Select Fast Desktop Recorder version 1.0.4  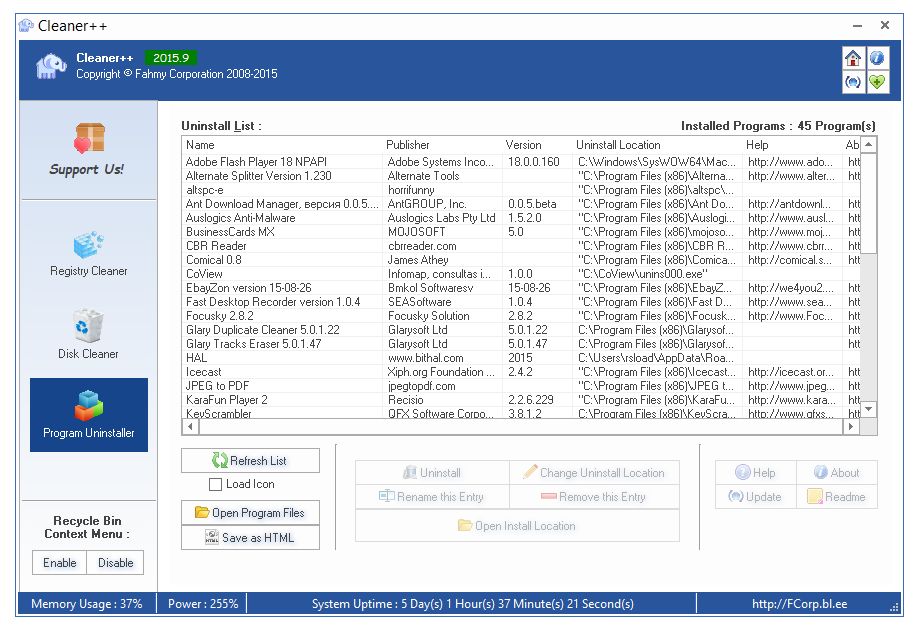[521, 302]
